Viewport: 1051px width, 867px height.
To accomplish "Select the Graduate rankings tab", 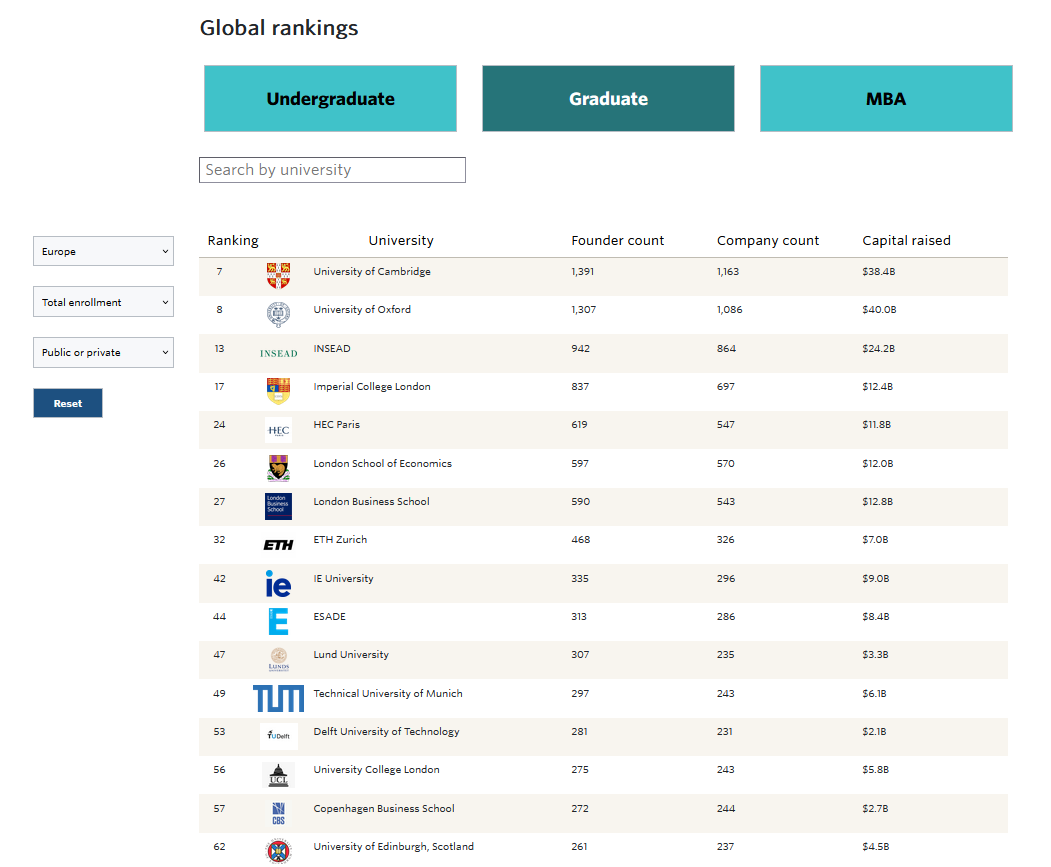I will coord(609,99).
